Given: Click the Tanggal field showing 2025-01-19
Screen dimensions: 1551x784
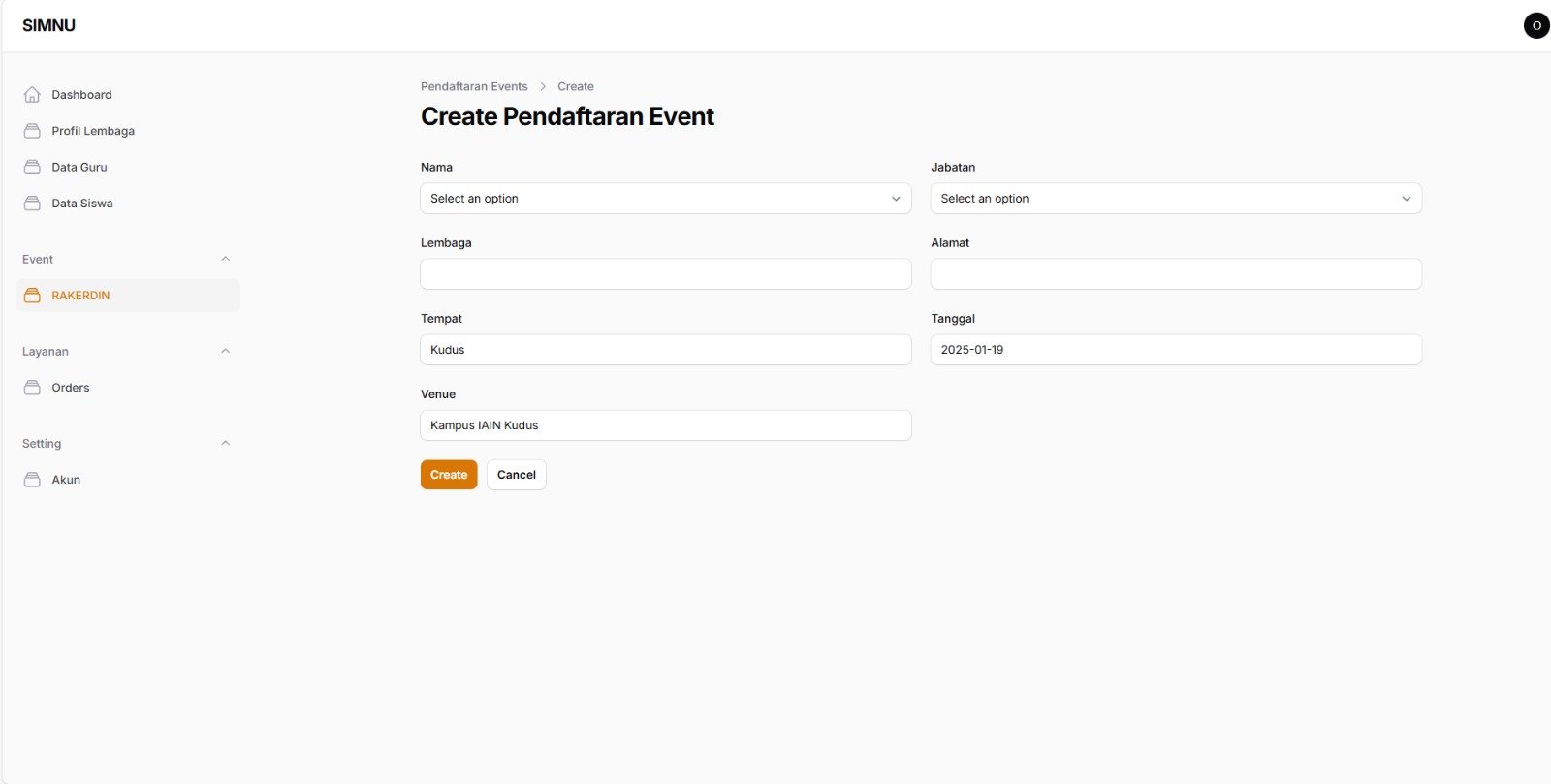Looking at the screenshot, I should pyautogui.click(x=1176, y=350).
